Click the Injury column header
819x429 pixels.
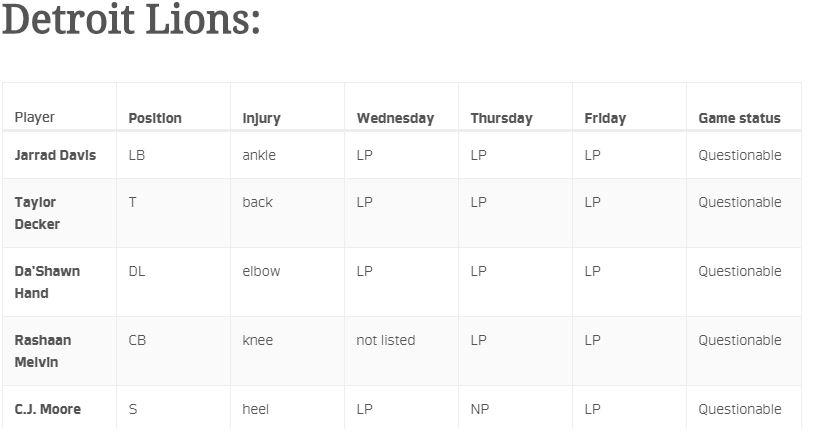click(261, 119)
